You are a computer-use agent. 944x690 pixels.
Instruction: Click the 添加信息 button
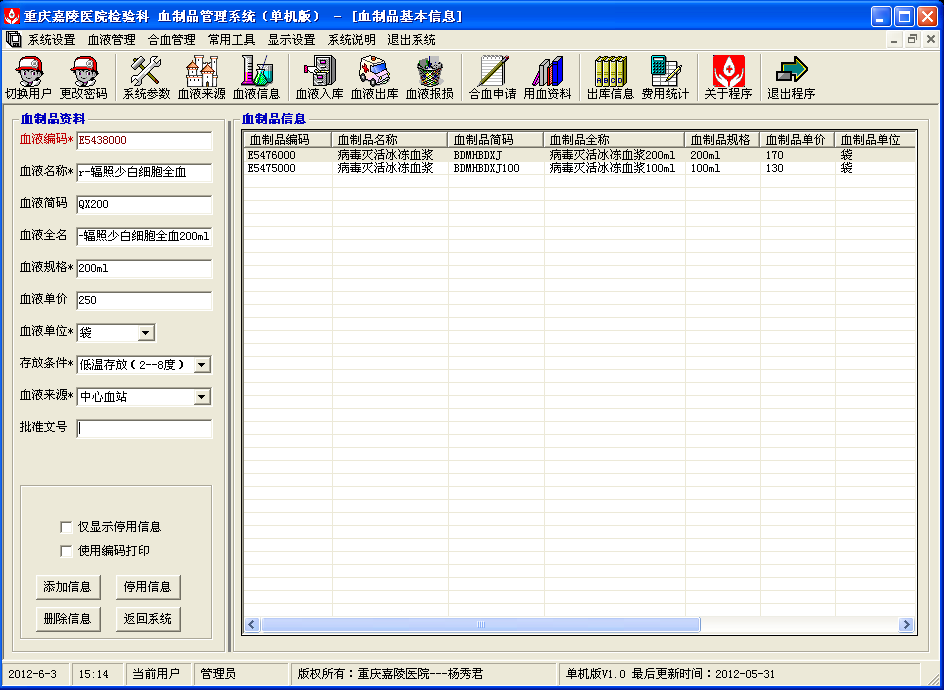(67, 587)
